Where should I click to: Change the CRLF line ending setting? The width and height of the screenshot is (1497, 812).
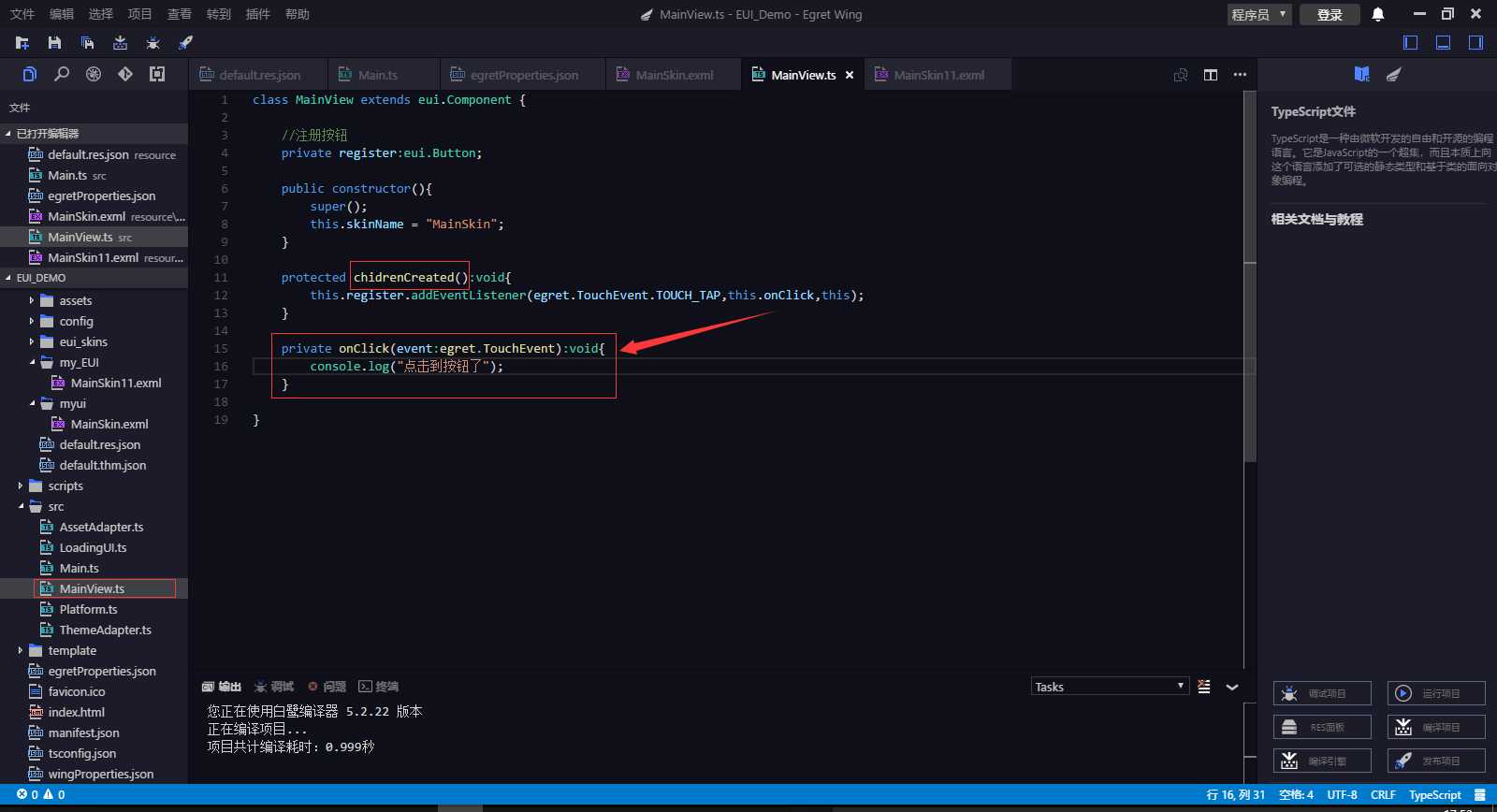tap(1383, 794)
